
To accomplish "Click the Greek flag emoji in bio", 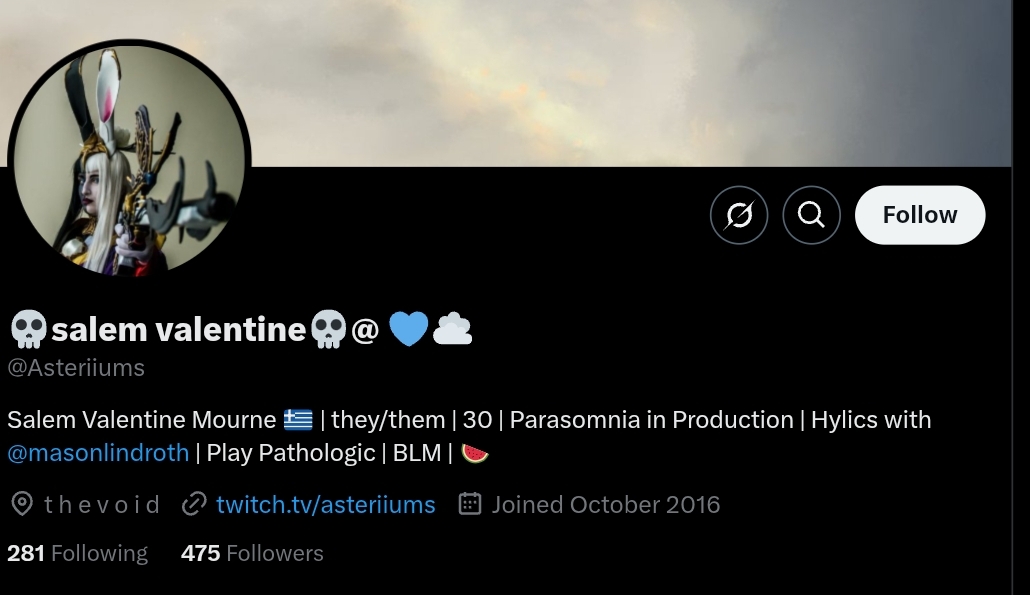I will [x=298, y=419].
